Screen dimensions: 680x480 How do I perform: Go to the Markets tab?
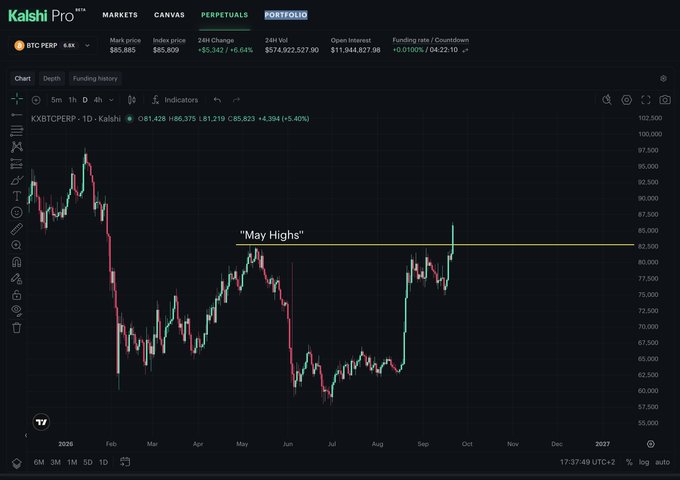click(120, 15)
